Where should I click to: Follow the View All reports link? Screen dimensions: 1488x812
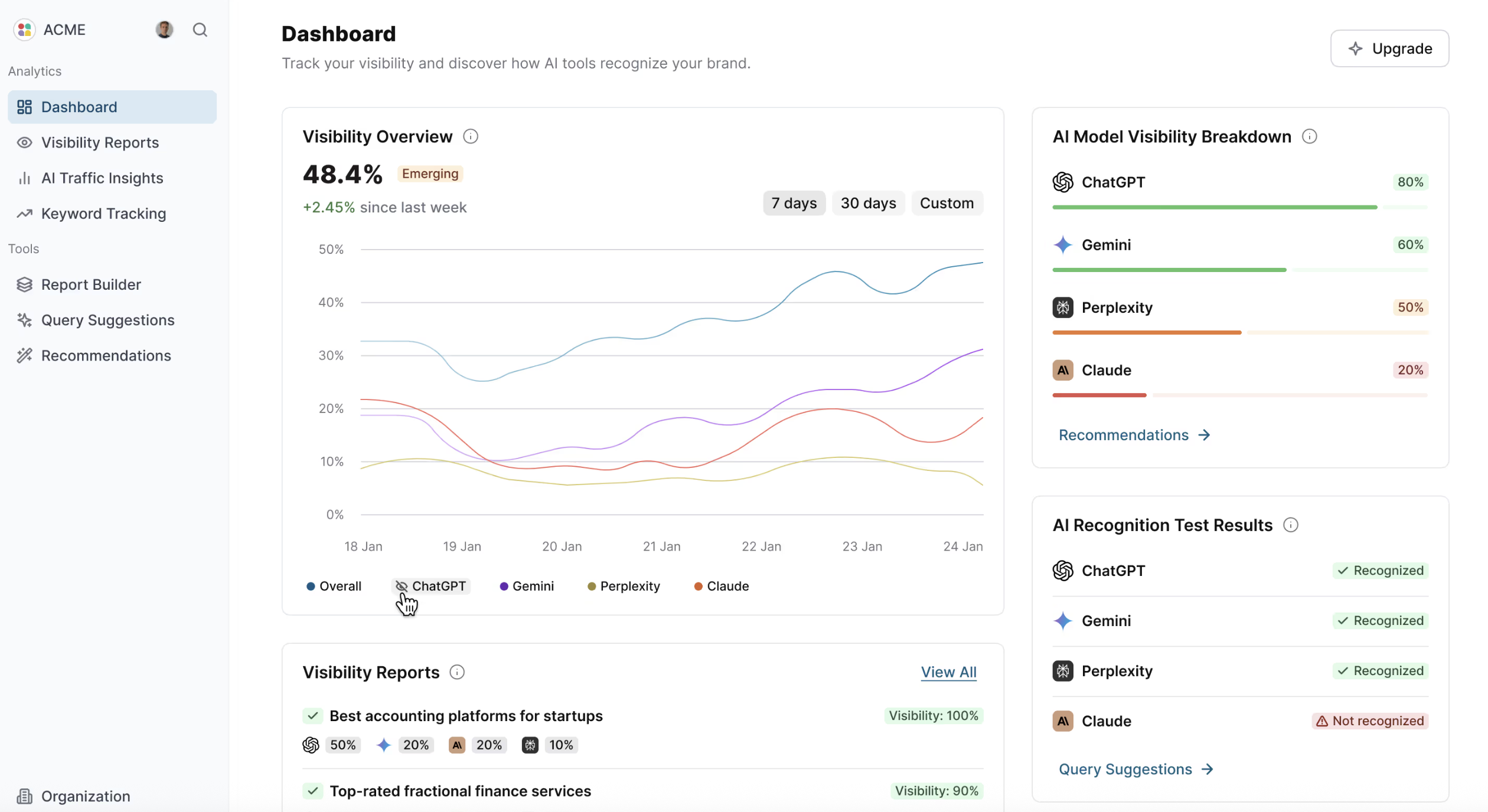click(948, 672)
